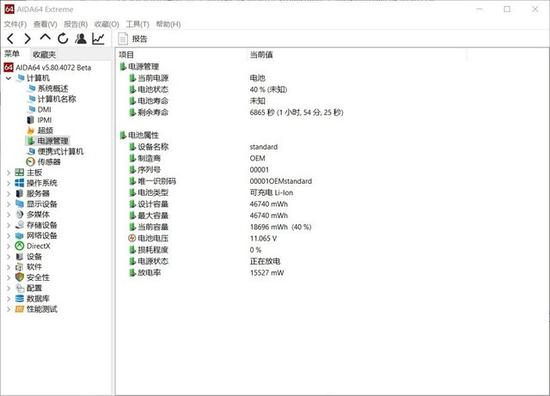Image resolution: width=550 pixels, height=396 pixels.
Task: Click the Back navigation arrow
Action: (11, 39)
